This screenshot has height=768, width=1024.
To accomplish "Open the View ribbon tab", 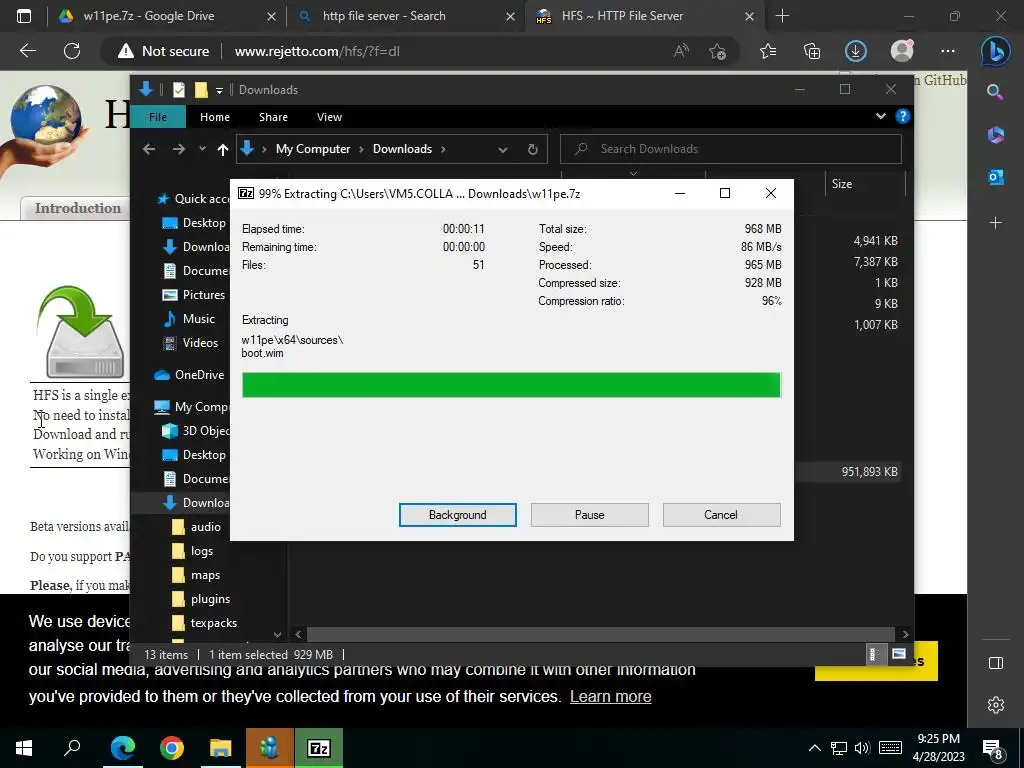I will click(329, 117).
